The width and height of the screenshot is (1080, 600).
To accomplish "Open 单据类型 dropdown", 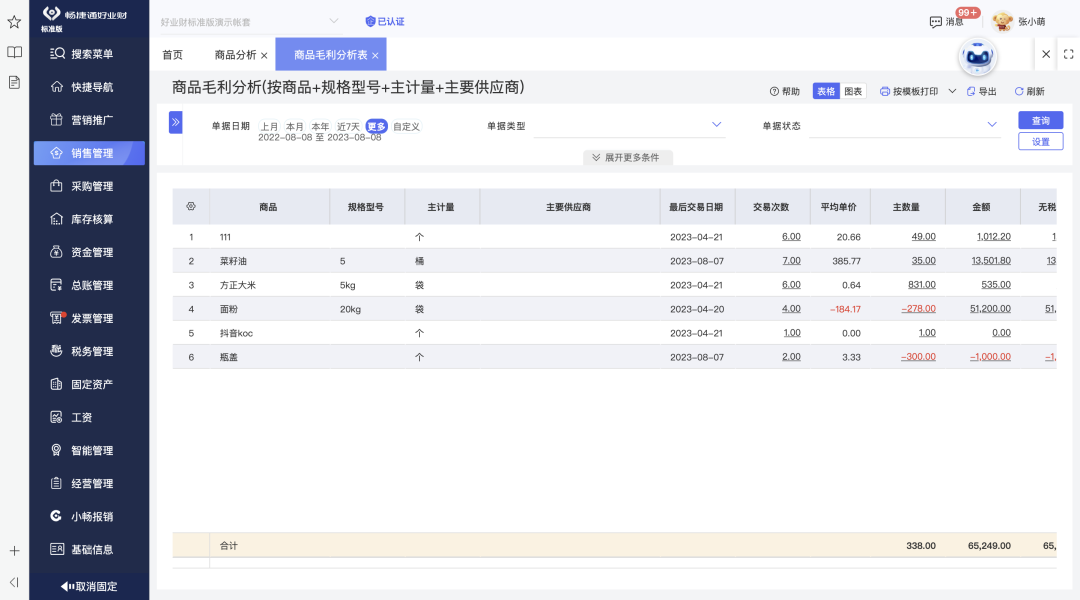I will point(630,125).
